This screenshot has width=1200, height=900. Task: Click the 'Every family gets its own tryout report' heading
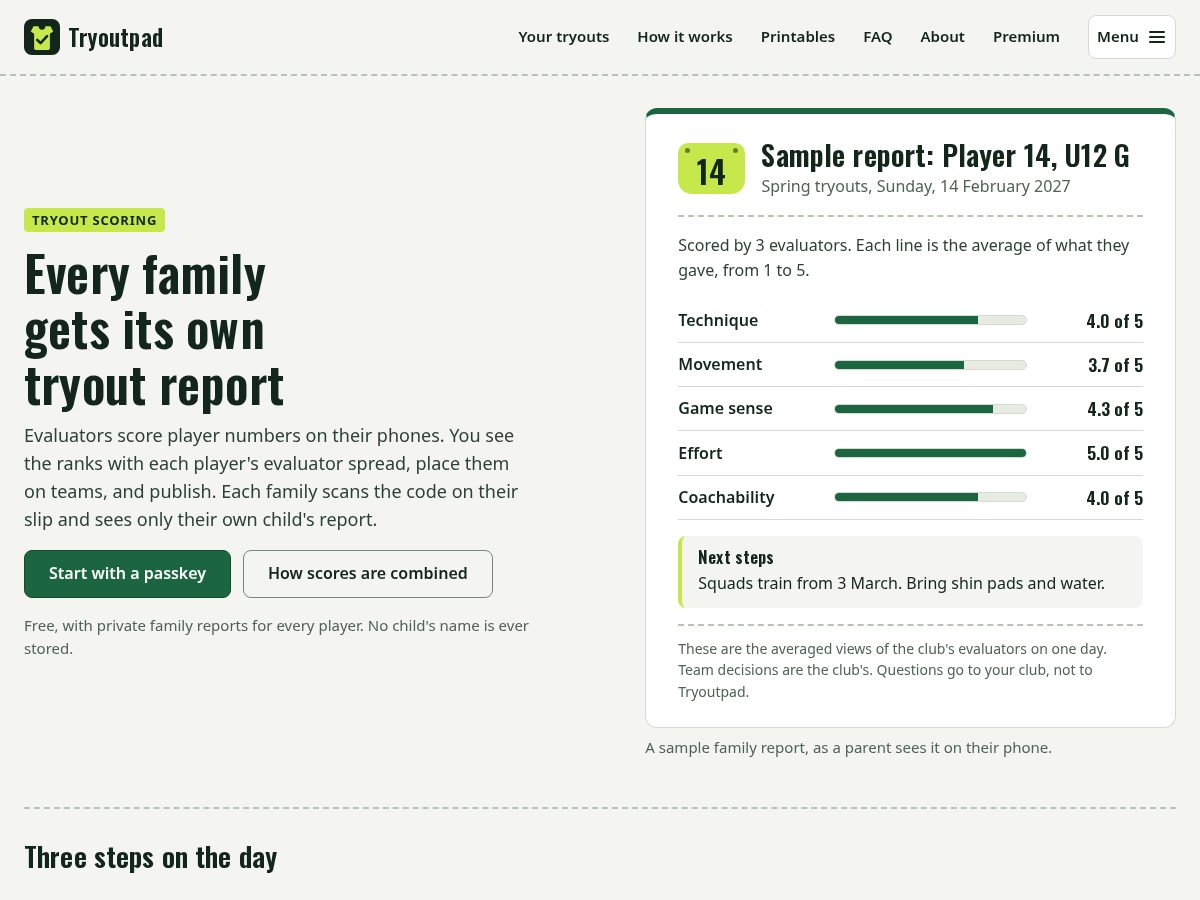[x=155, y=330]
